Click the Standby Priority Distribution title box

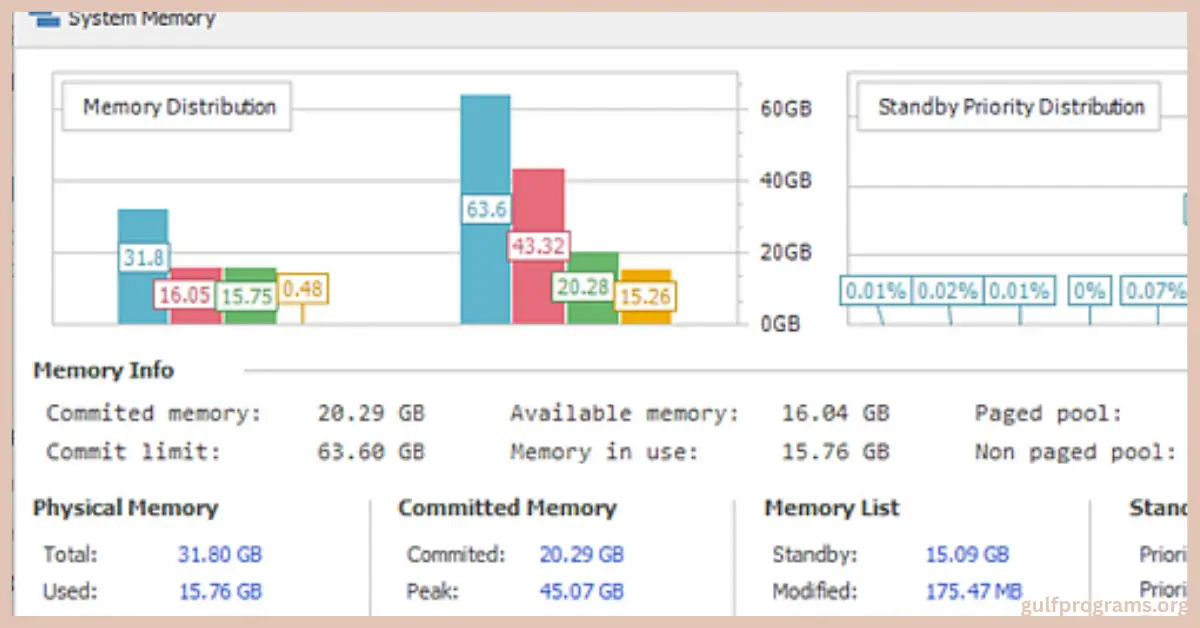pyautogui.click(x=1010, y=107)
